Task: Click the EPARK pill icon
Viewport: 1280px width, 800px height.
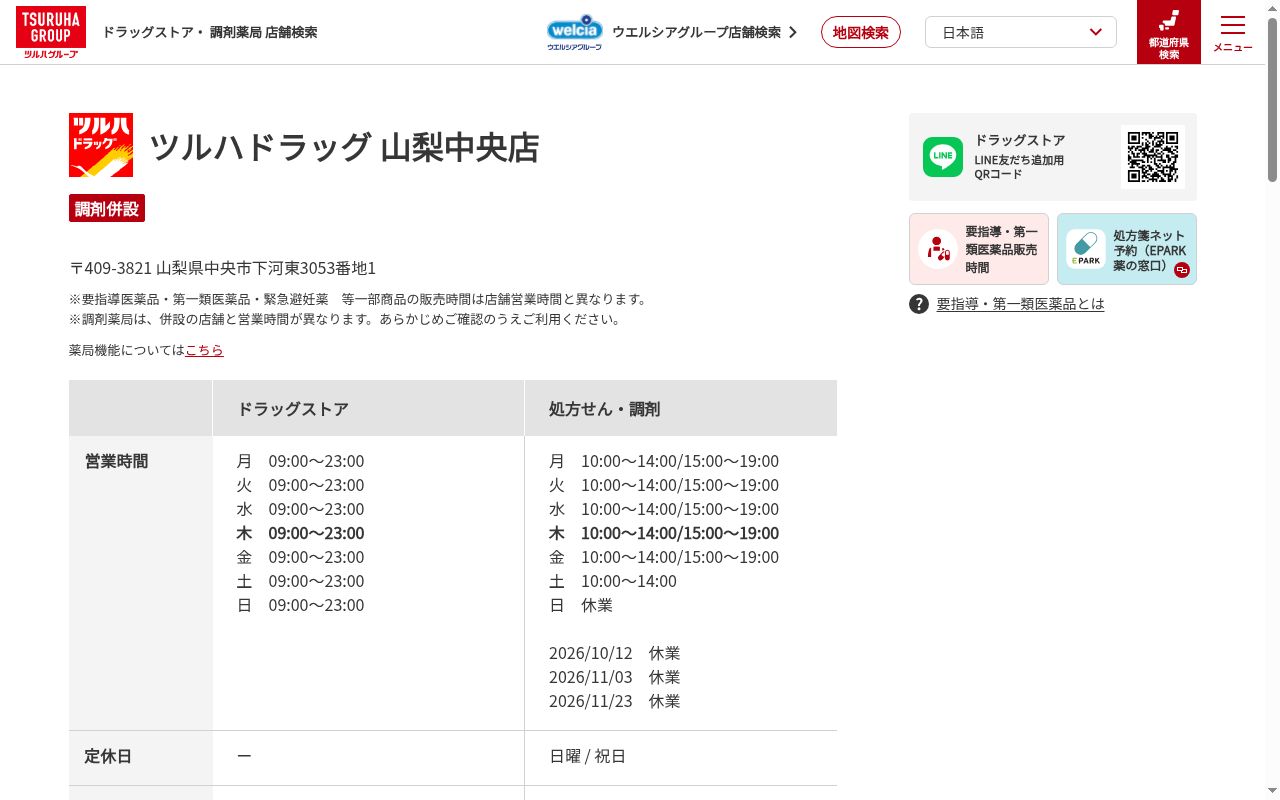Action: pos(1085,249)
